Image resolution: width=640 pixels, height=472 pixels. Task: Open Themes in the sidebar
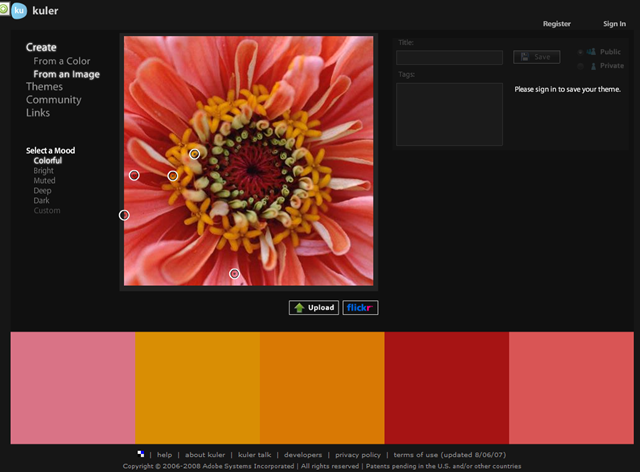pyautogui.click(x=44, y=87)
